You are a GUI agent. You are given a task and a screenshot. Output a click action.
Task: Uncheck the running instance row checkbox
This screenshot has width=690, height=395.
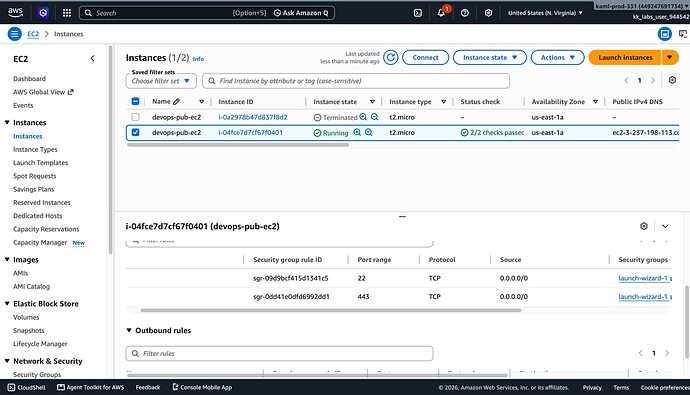[x=136, y=132]
